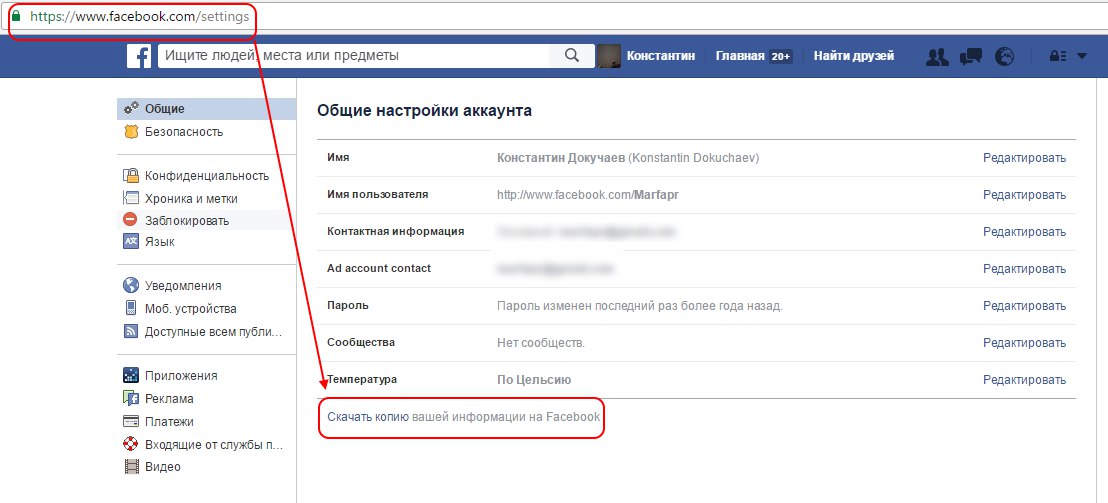Screen dimensions: 1108x503
Task: Click the red block icon beside Заблокировать
Action: point(131,220)
